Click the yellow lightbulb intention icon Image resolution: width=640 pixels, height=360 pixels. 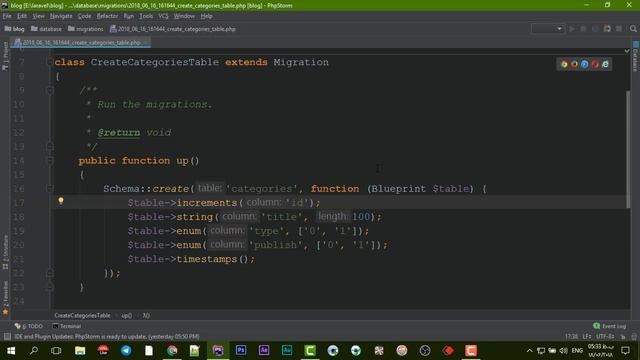[x=61, y=201]
